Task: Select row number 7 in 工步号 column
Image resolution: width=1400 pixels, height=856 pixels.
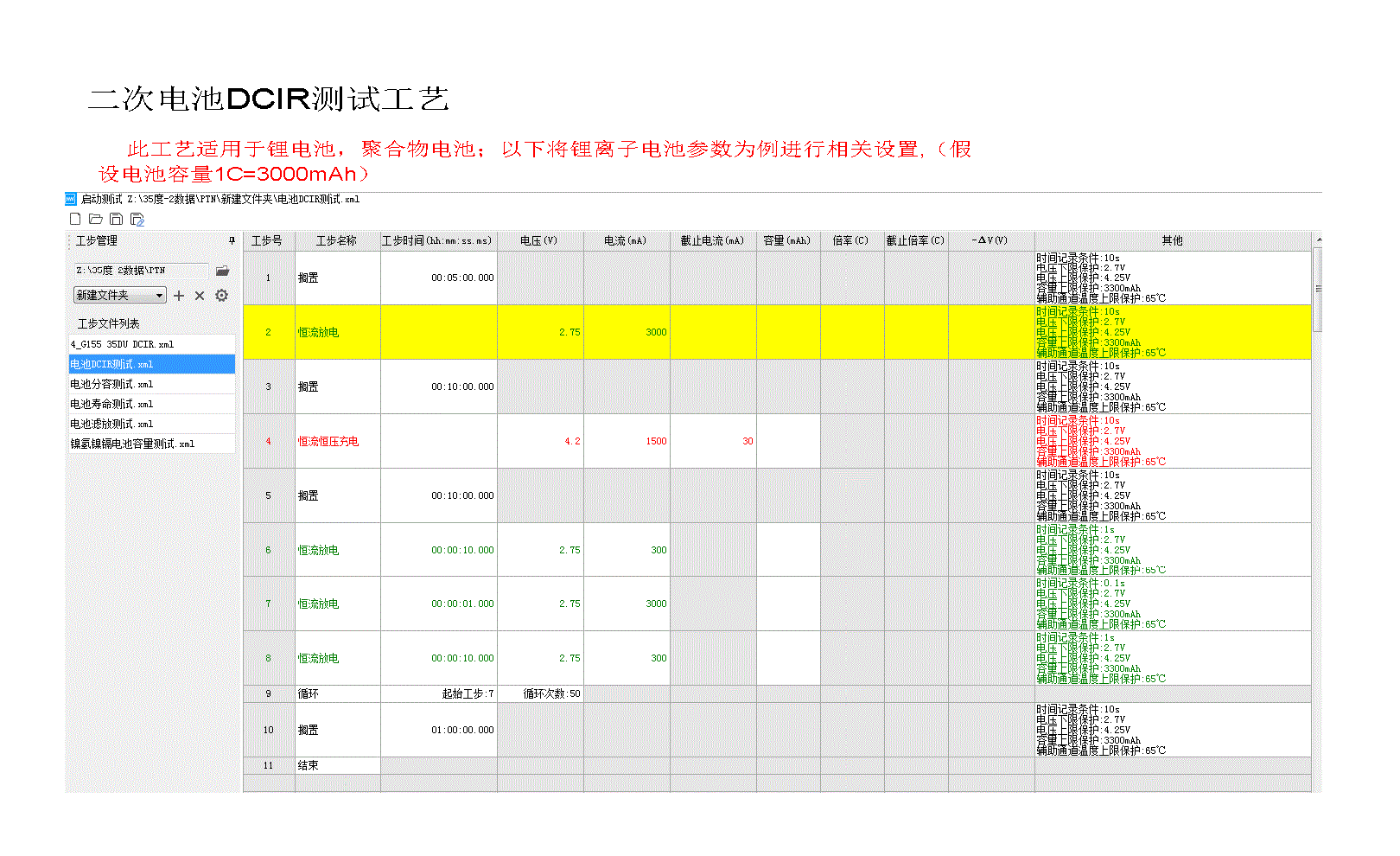Action: coord(269,604)
